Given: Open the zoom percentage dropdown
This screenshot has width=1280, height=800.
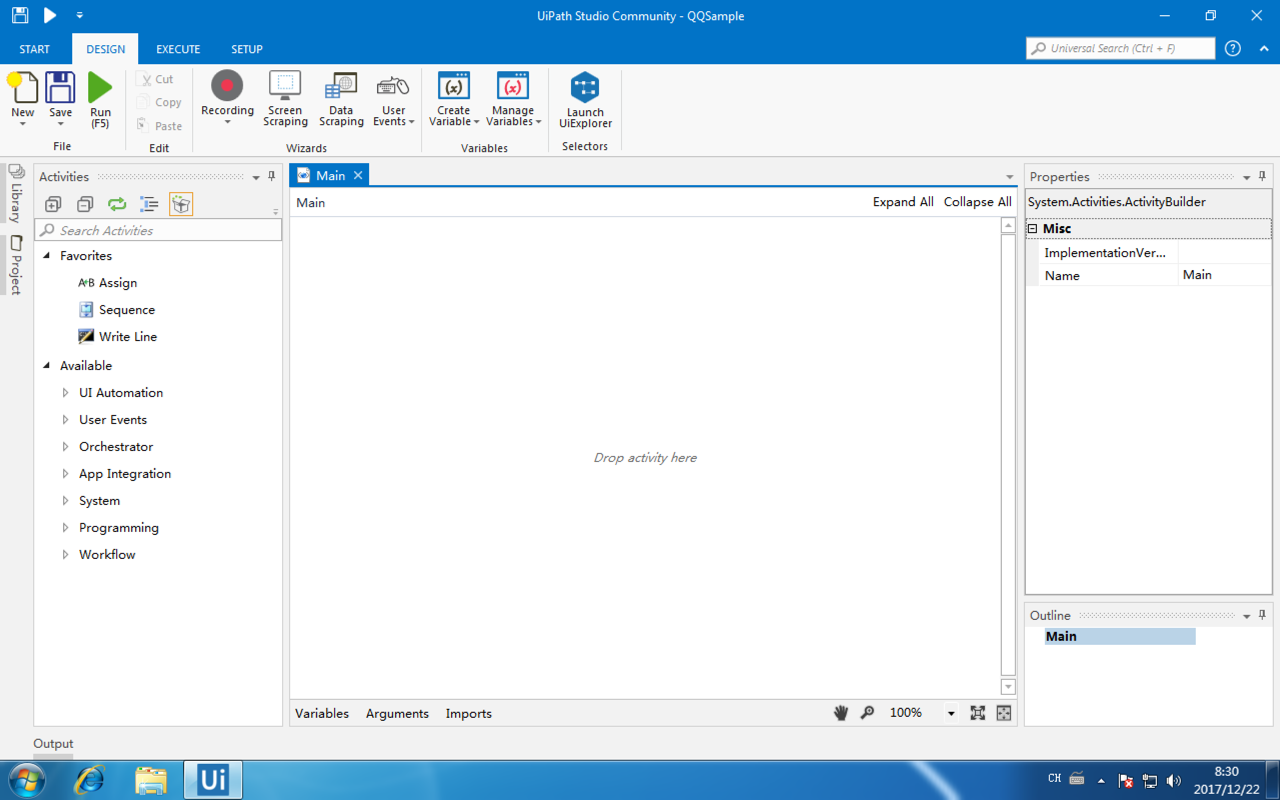Looking at the screenshot, I should tap(950, 714).
